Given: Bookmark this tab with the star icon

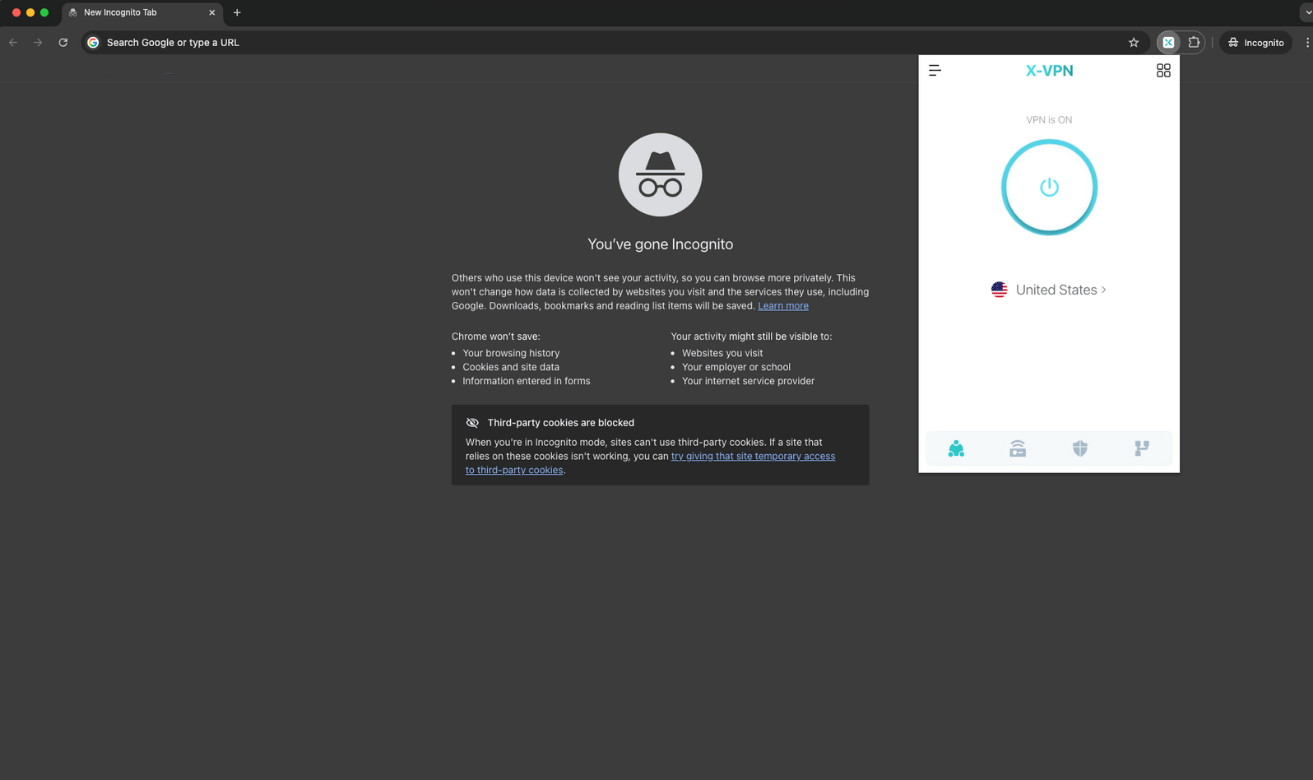Looking at the screenshot, I should tap(1134, 42).
